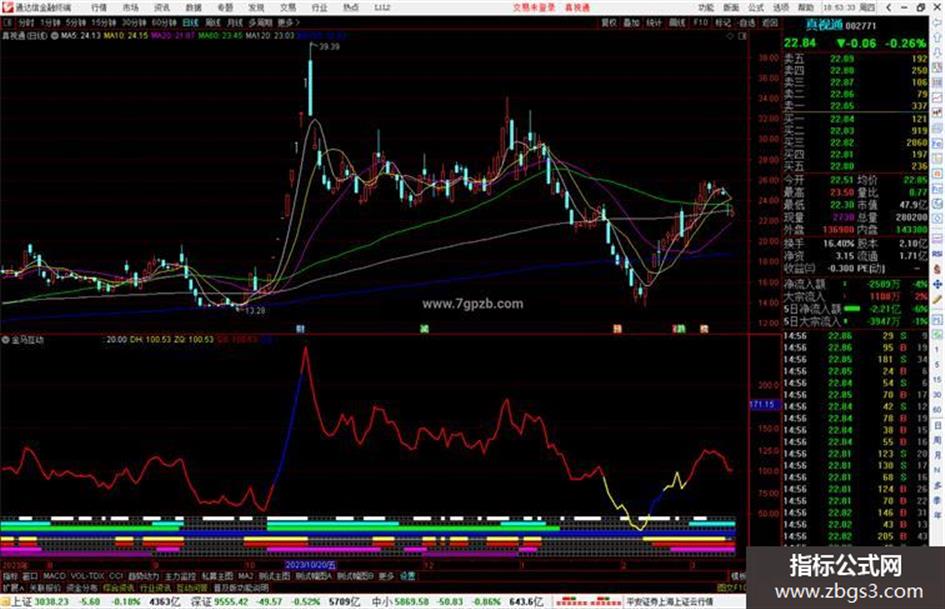Select the pencil icon in the right sidebar
Viewport: 945px width, 609px height.
[x=937, y=299]
